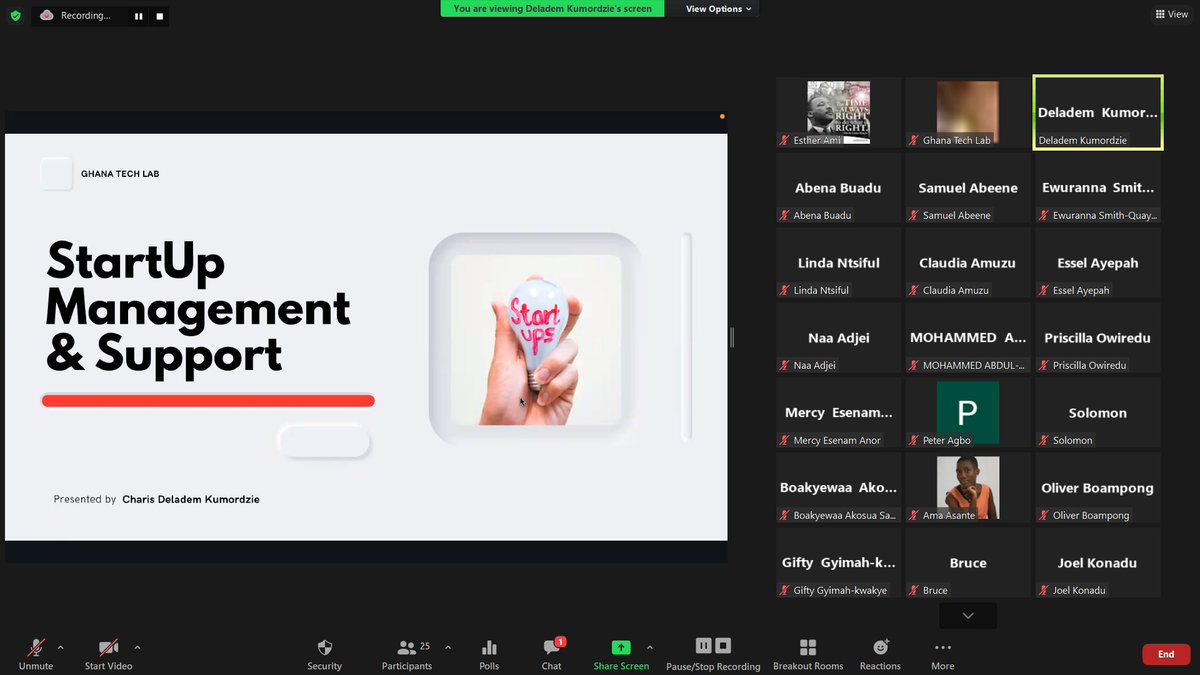Viewport: 1200px width, 675px height.
Task: Click presenter name Charis Deladem Kumordzie
Action: 191,499
